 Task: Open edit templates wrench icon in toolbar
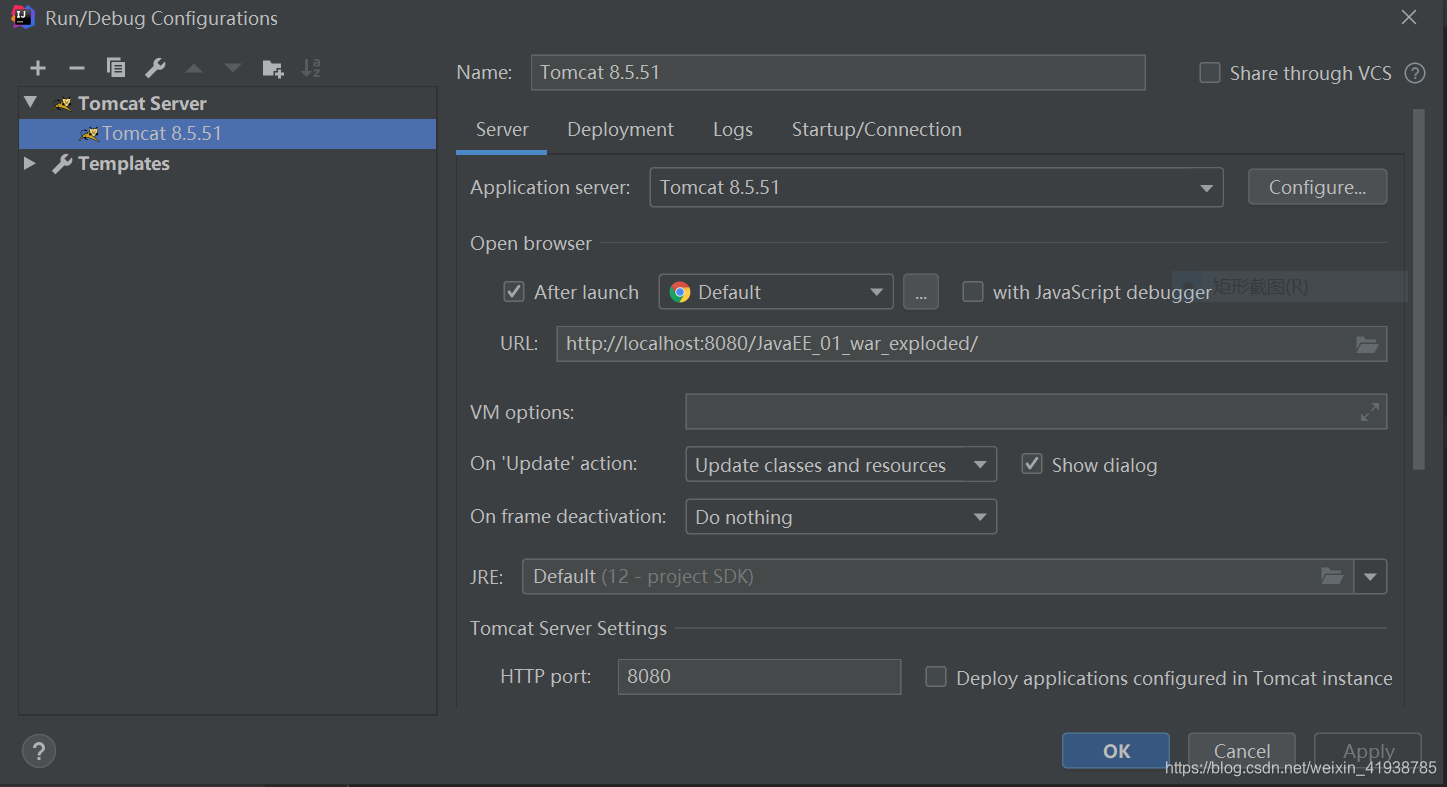tap(155, 68)
